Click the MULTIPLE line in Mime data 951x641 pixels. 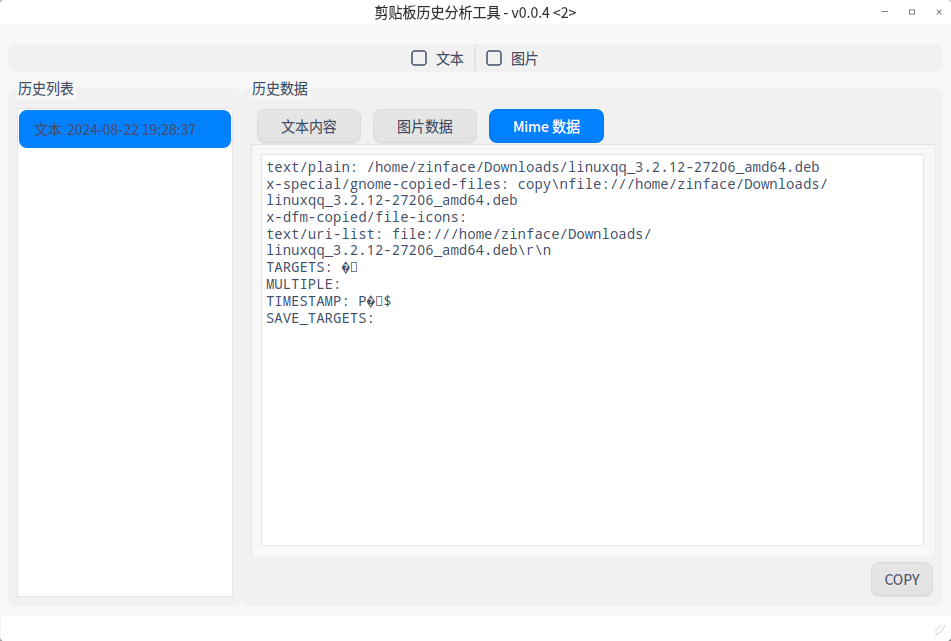click(x=303, y=284)
